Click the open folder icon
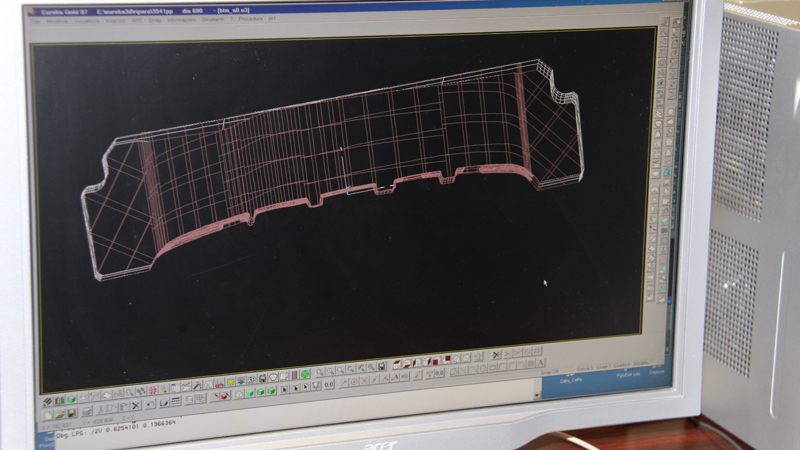 [x=60, y=414]
